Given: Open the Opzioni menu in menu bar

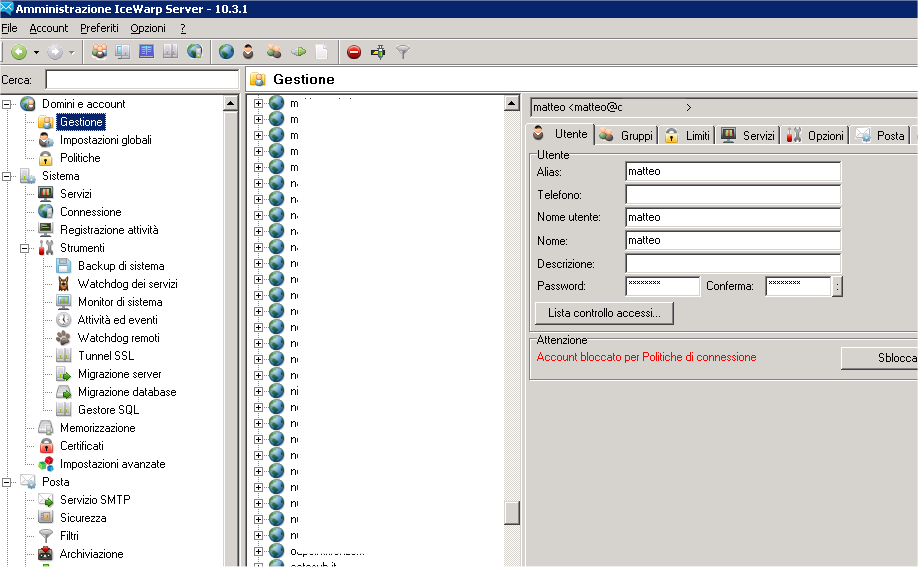Looking at the screenshot, I should click(x=148, y=28).
